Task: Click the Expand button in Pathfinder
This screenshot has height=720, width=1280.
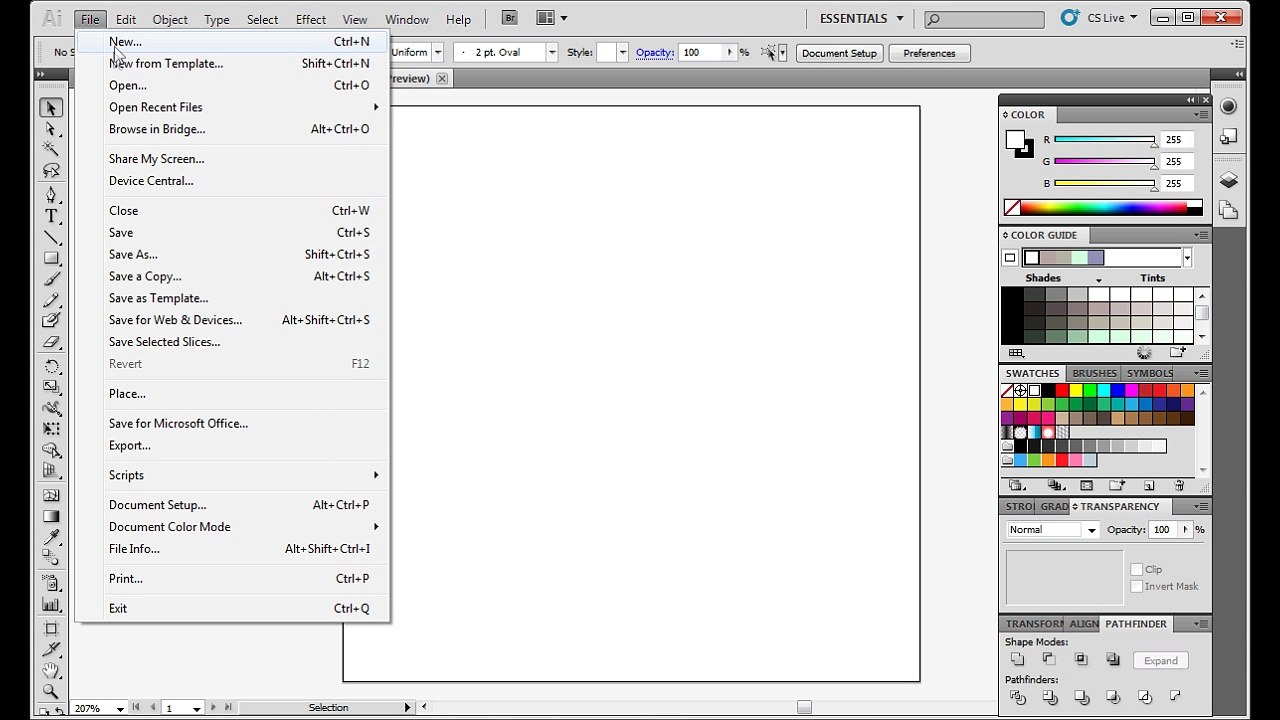Action: pyautogui.click(x=1160, y=660)
